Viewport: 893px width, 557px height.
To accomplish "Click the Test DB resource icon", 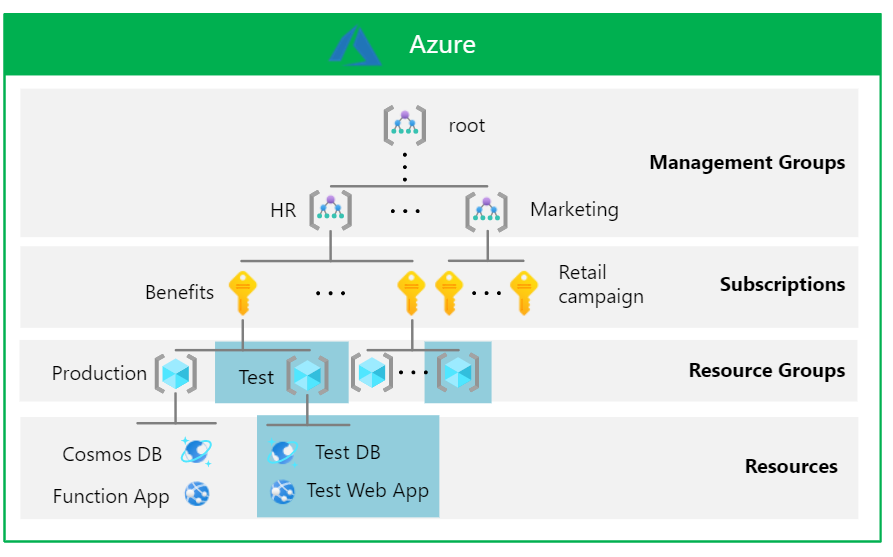I will click(284, 452).
